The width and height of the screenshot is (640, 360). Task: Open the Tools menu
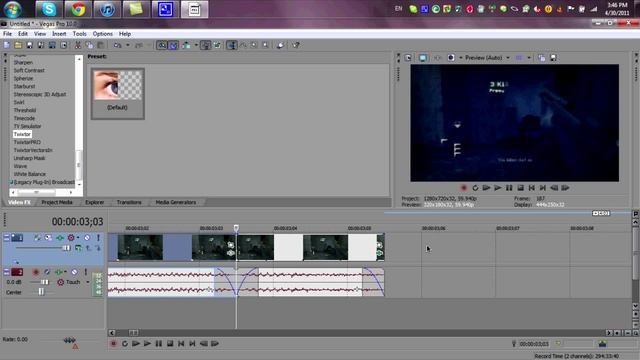point(79,34)
